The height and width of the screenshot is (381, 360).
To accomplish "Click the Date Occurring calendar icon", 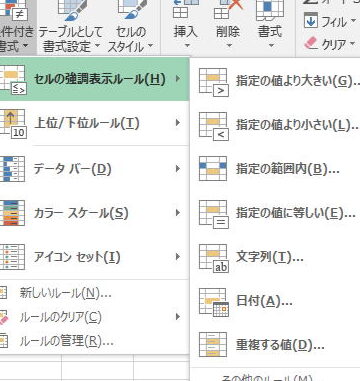I will 214,302.
